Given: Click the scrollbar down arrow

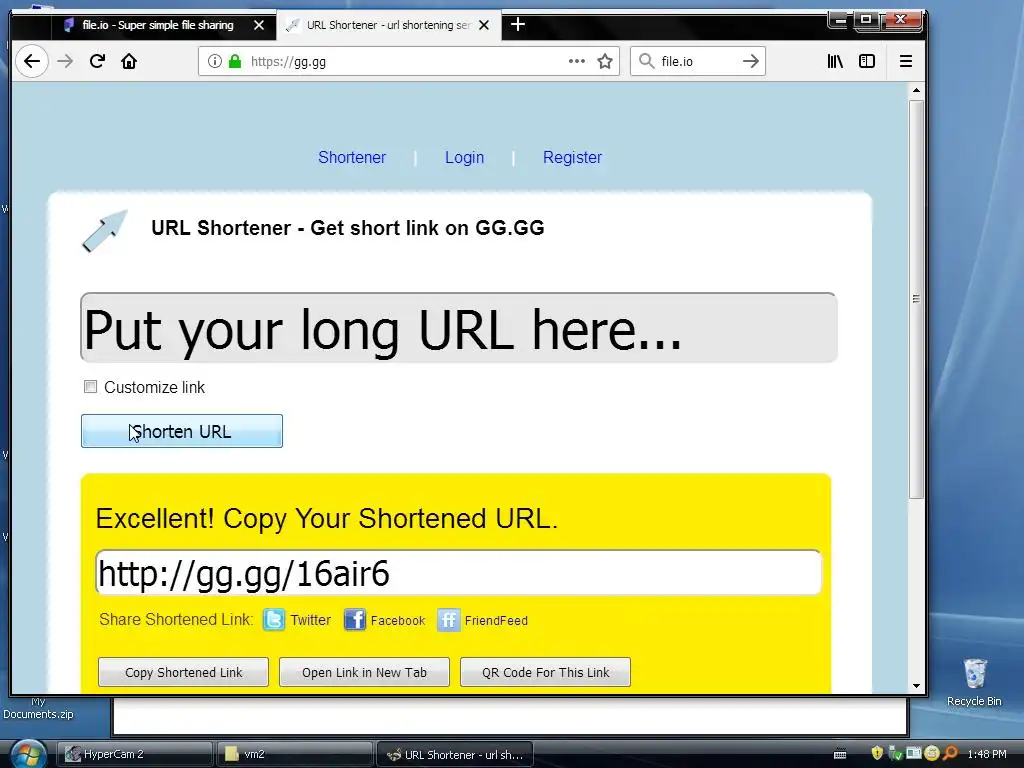Looking at the screenshot, I should point(916,686).
